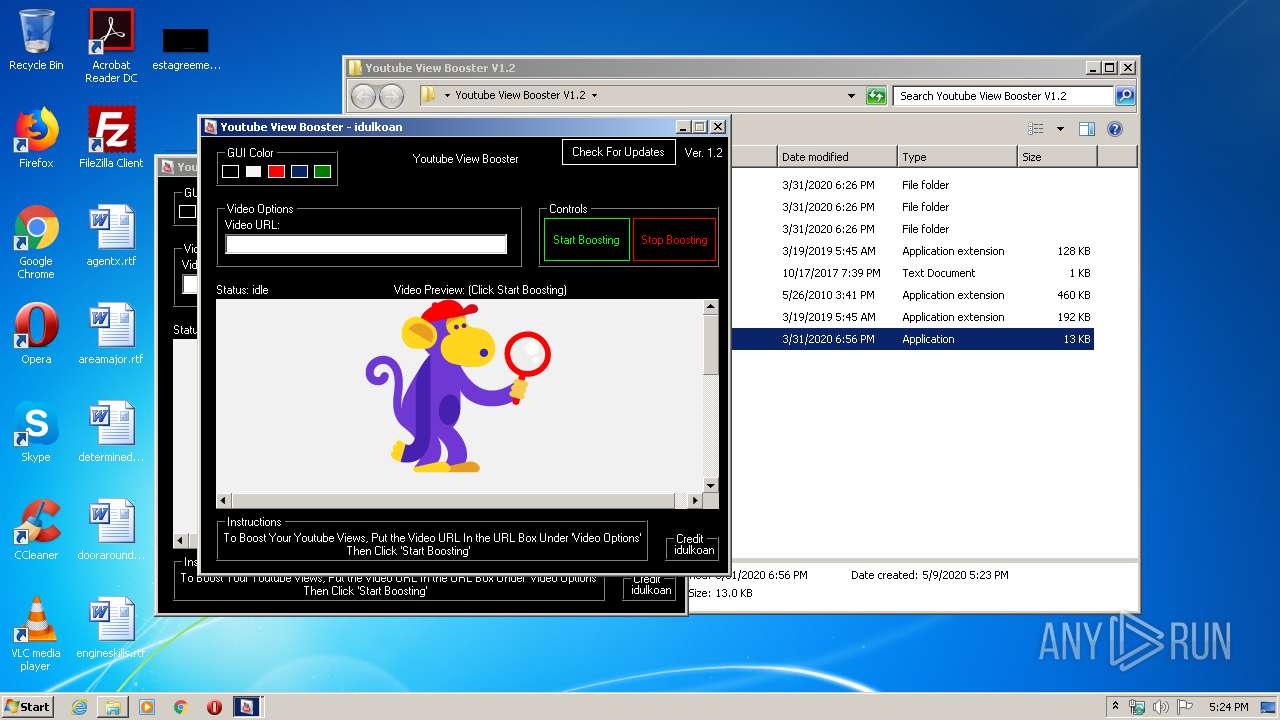Click inside the Video URL field
Image resolution: width=1280 pixels, height=720 pixels.
pyautogui.click(x=366, y=244)
